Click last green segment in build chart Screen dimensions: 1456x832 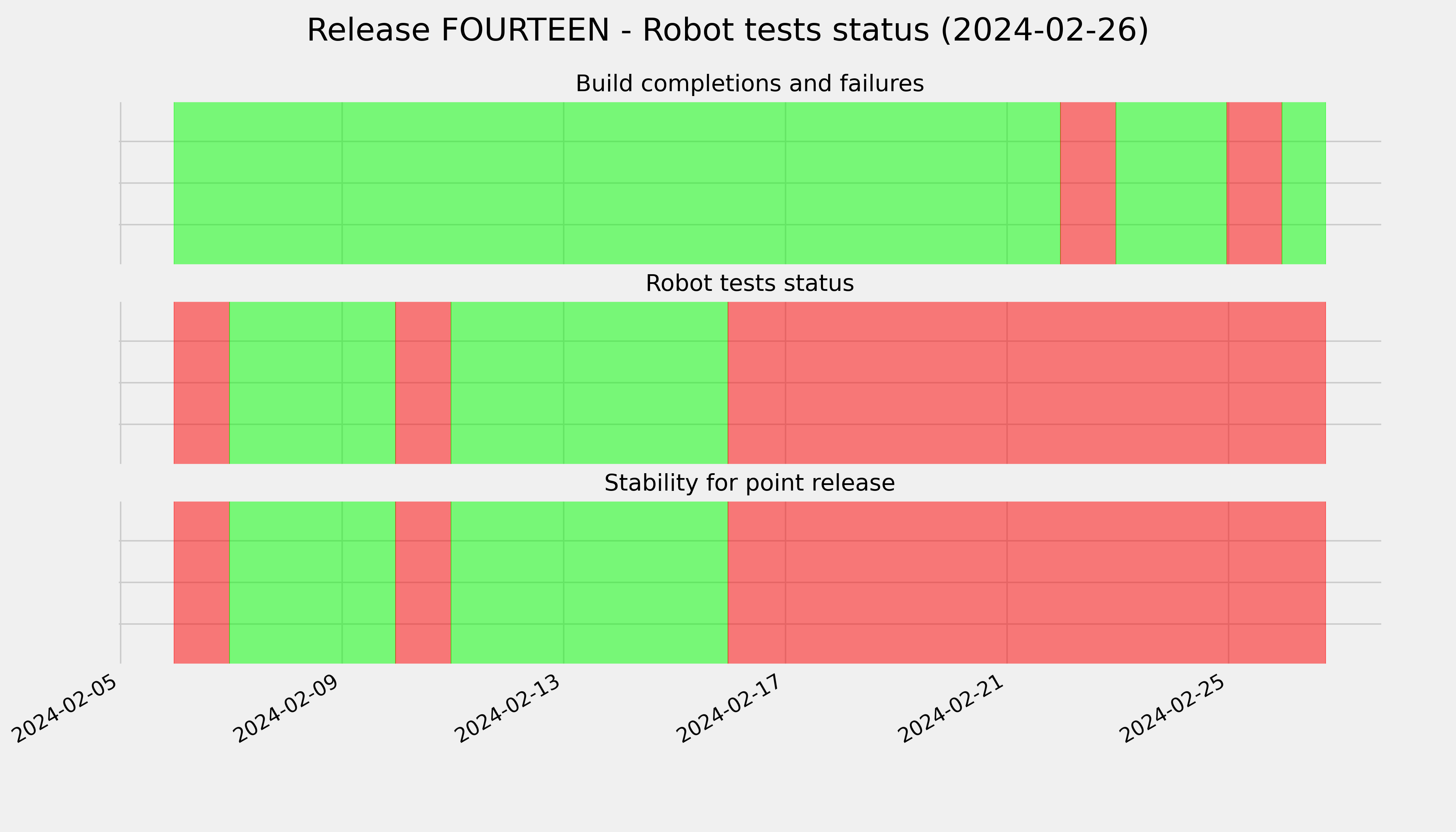point(1304,183)
